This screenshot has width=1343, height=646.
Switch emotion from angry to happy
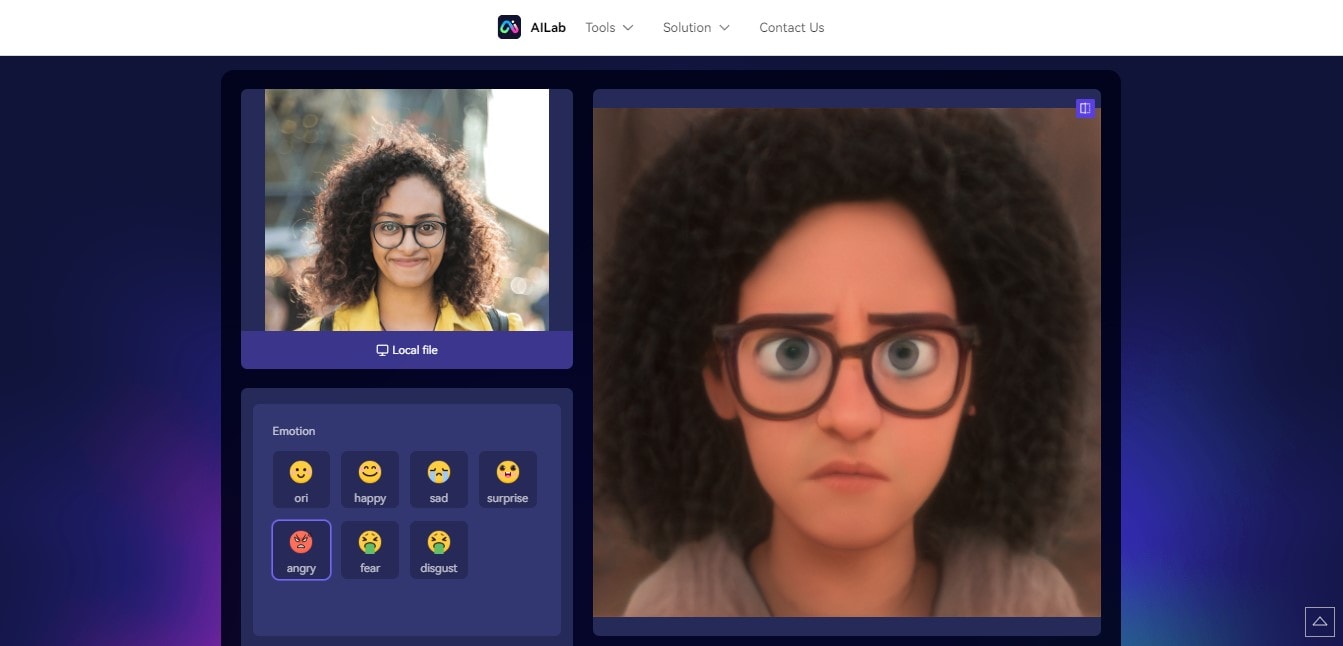click(370, 479)
